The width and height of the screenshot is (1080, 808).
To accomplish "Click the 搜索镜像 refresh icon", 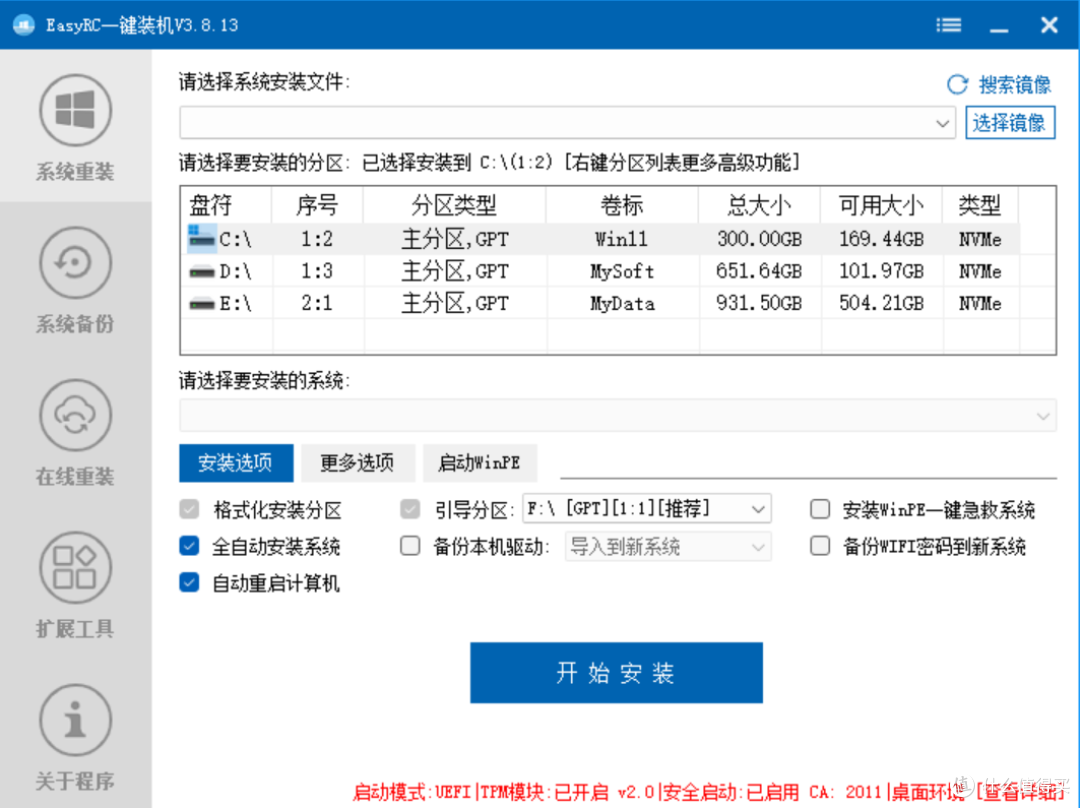I will point(957,85).
